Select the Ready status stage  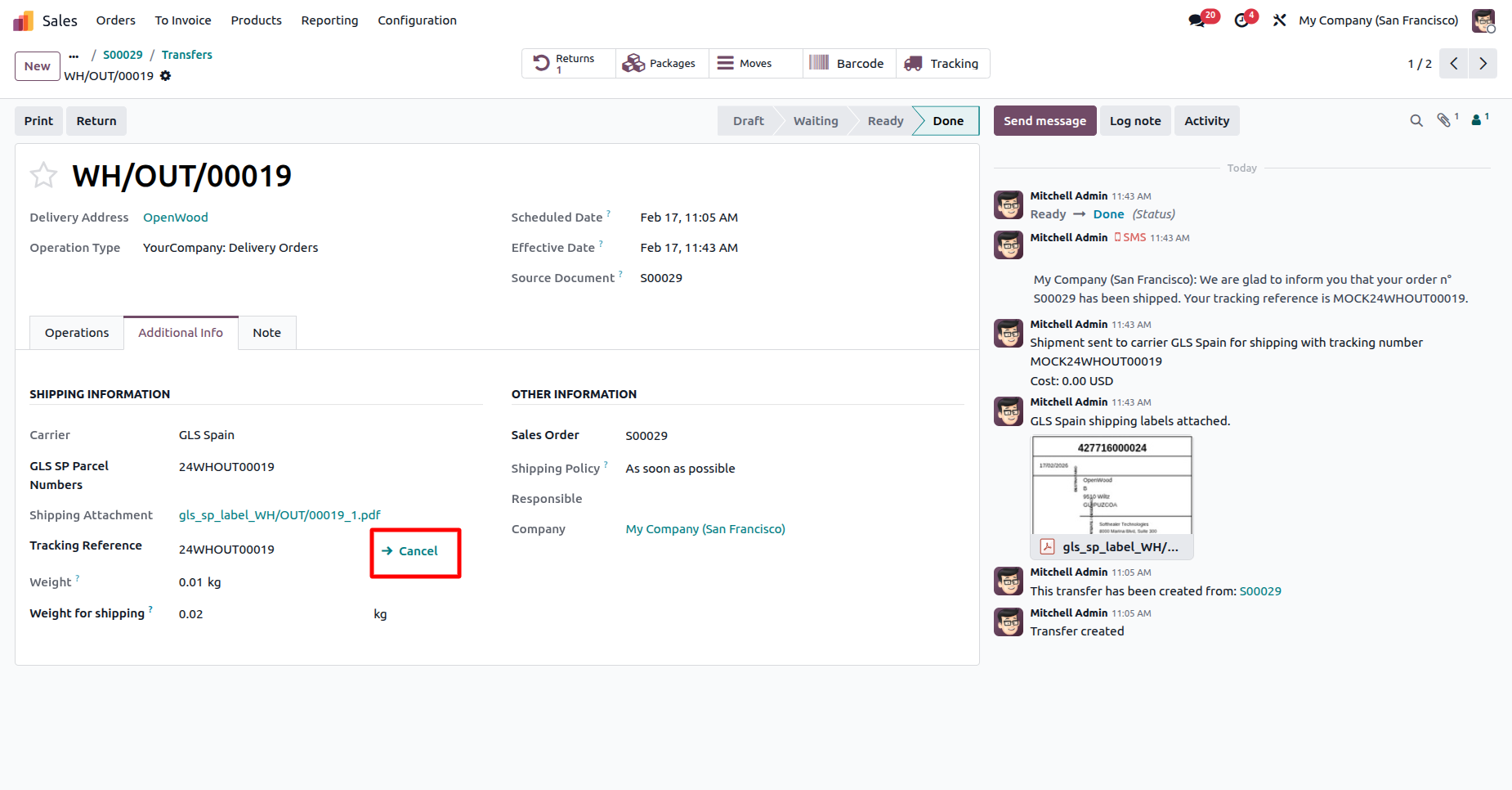point(885,121)
